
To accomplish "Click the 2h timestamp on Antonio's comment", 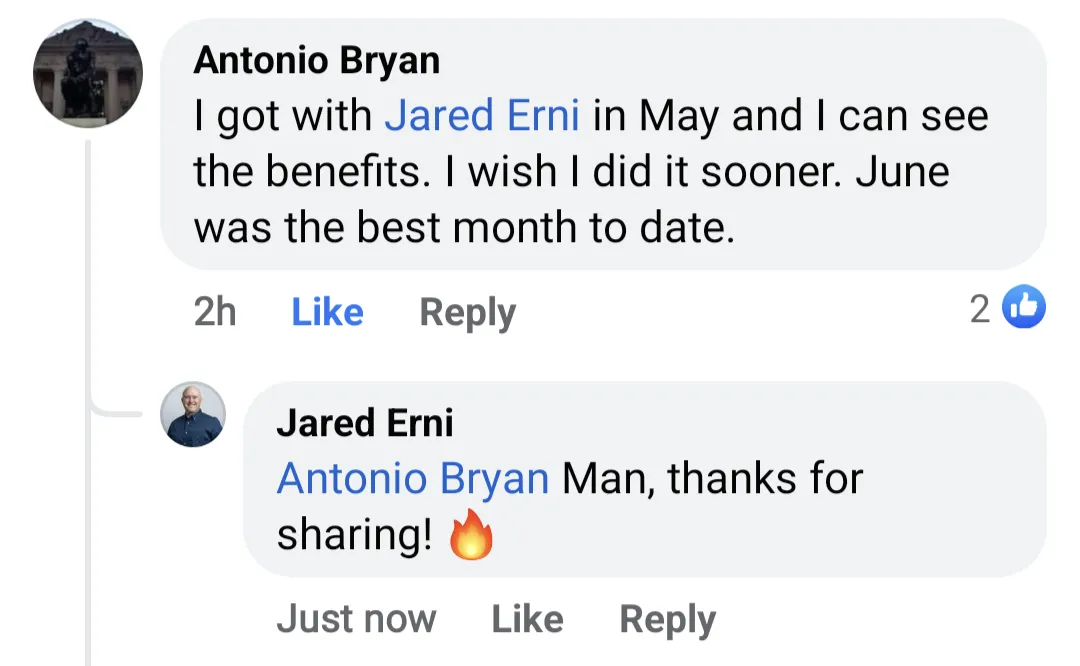I will coord(215,312).
